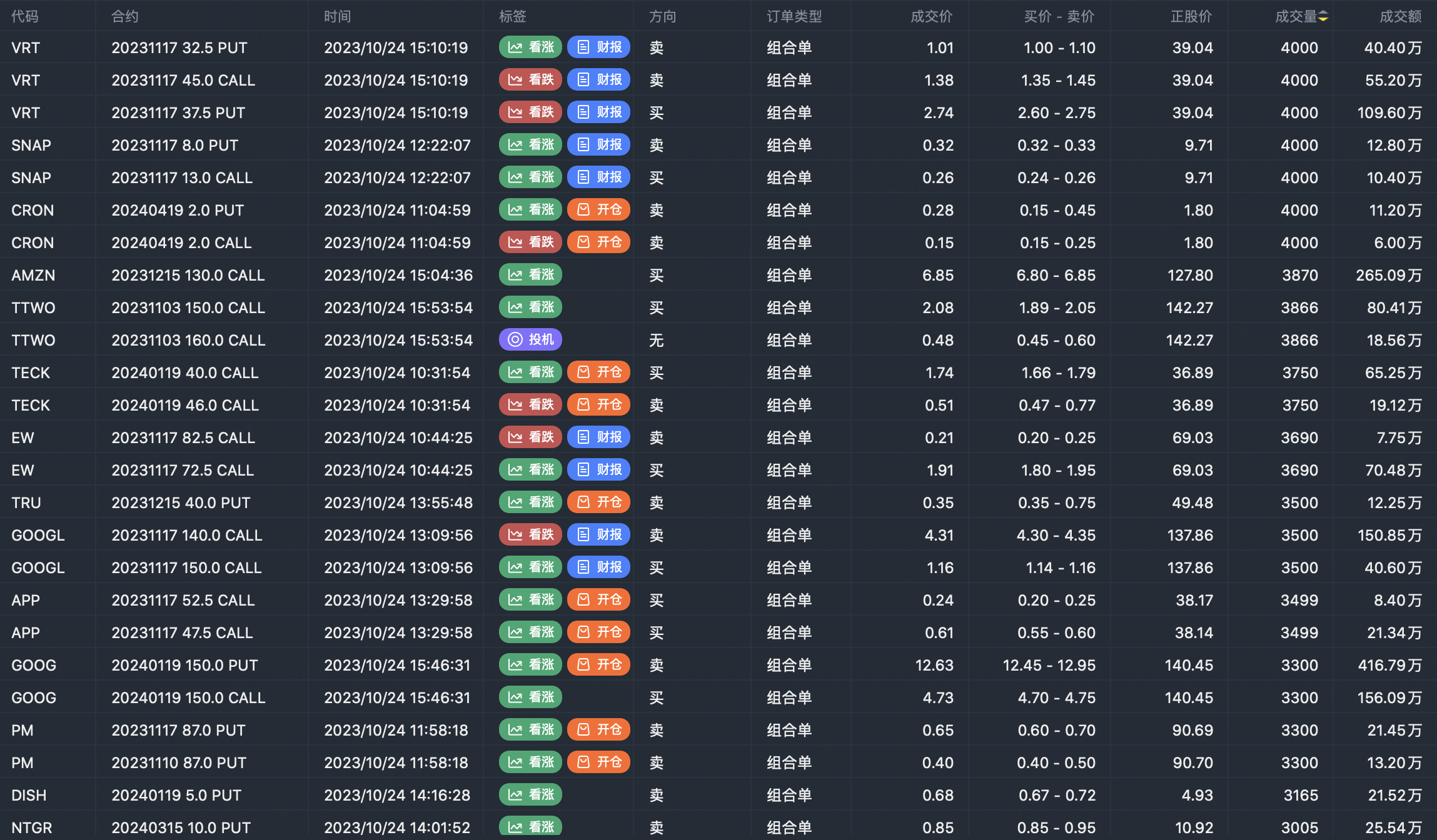Click the 看涨 tag on PM 20231110 87.0 PUT row
The image size is (1437, 840).
pyautogui.click(x=530, y=762)
